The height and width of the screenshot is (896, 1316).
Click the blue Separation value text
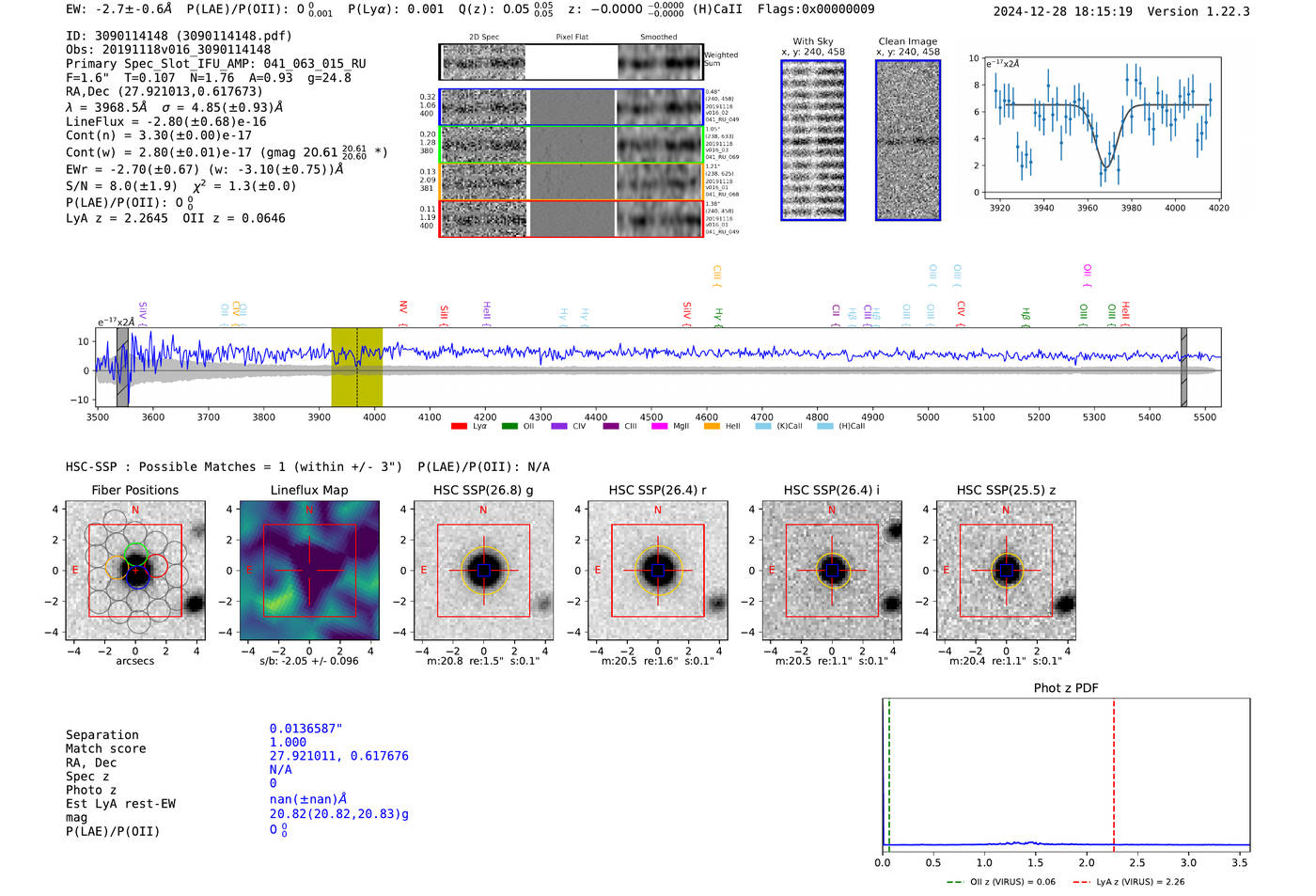(305, 729)
